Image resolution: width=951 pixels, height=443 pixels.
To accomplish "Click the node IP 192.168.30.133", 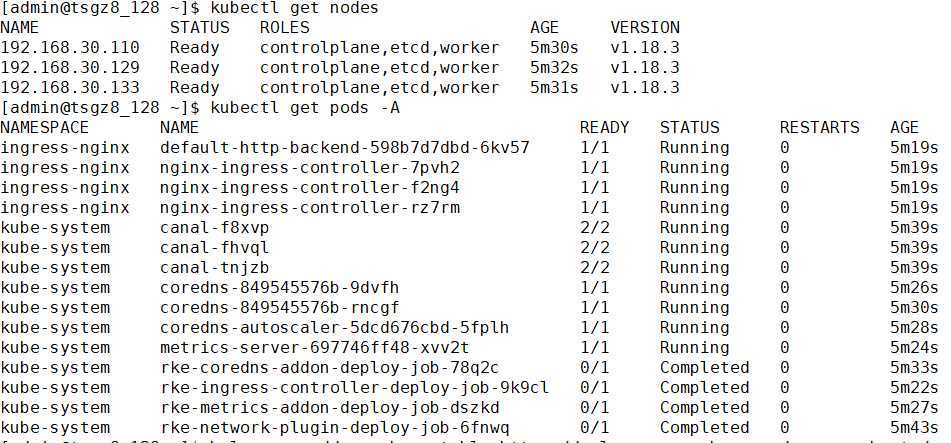I will (70, 87).
